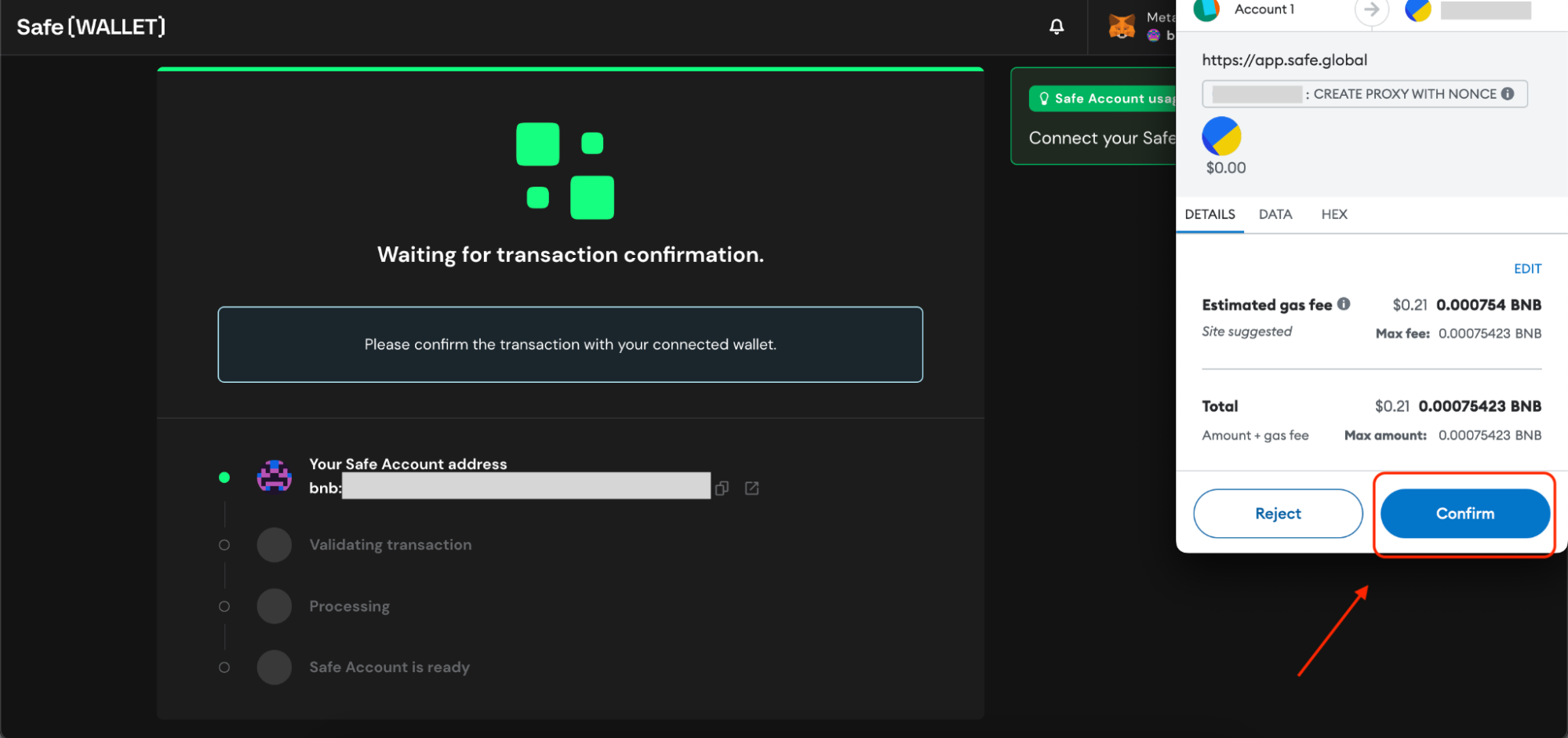
Task: Switch to the HEX tab
Action: 1333,213
